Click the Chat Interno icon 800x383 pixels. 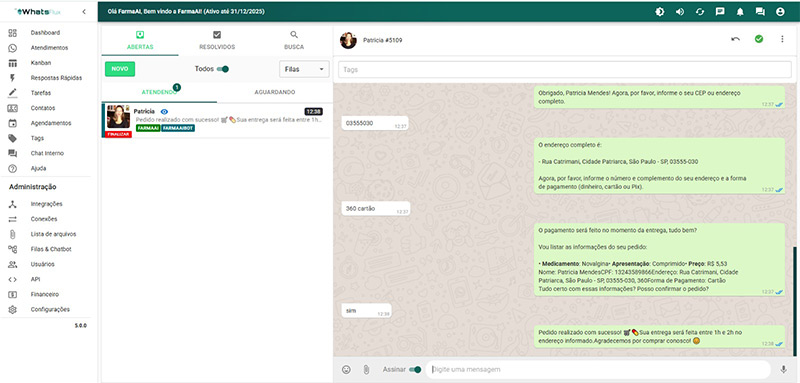click(13, 153)
